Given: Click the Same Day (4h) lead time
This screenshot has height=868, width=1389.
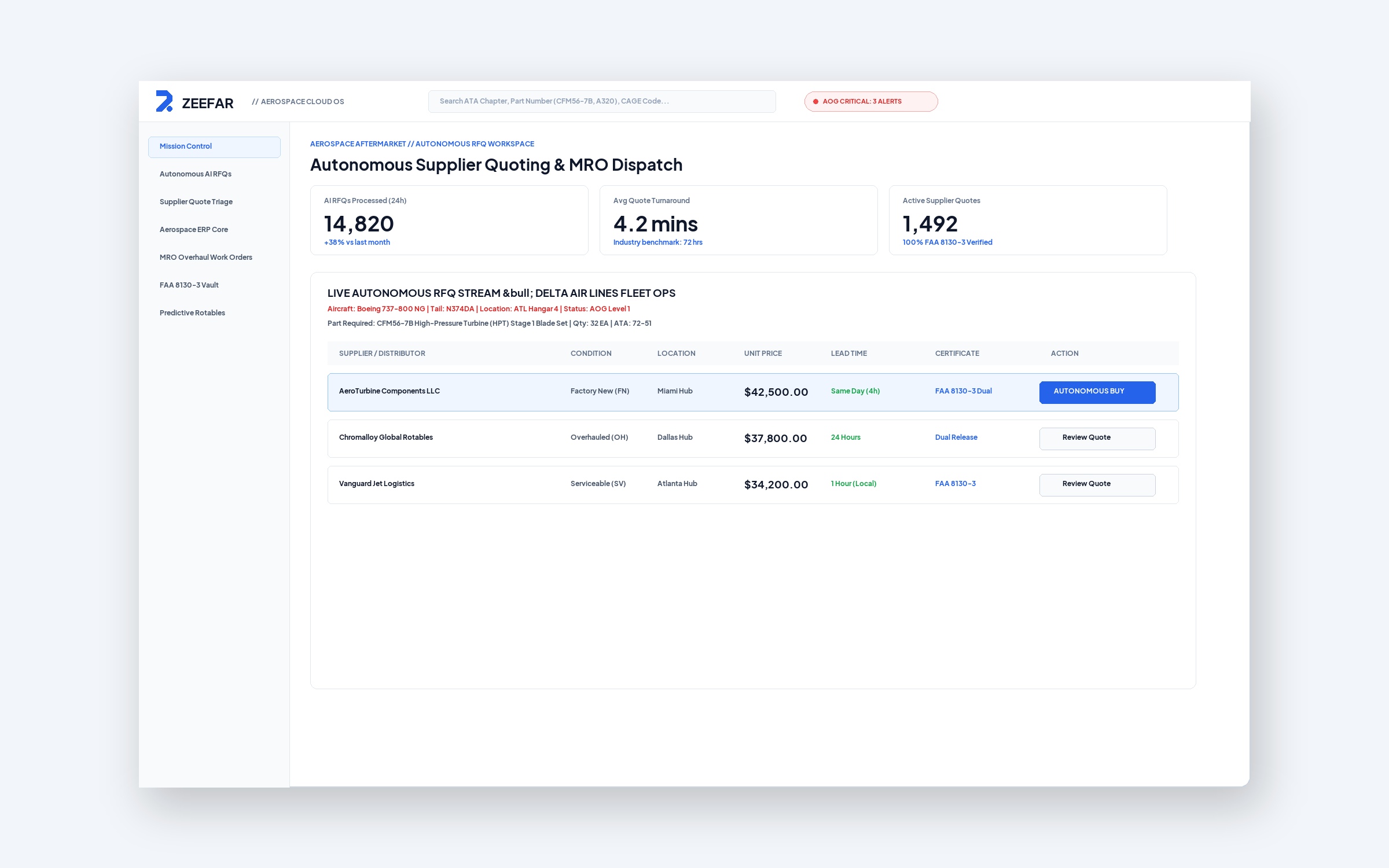Looking at the screenshot, I should tap(855, 391).
